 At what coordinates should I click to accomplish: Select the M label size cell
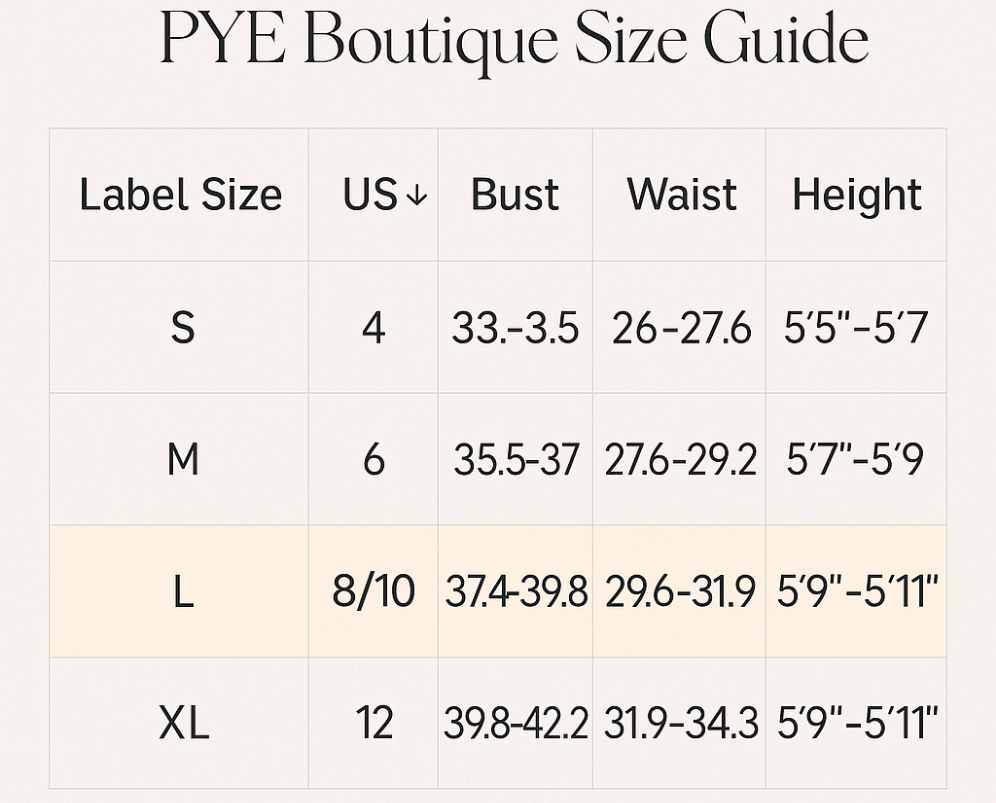[x=182, y=460]
